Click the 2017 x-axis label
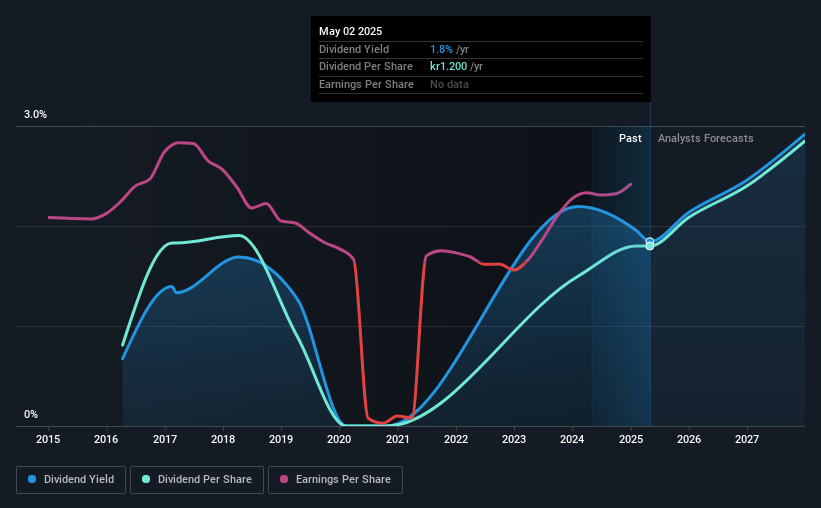821x508 pixels. tap(165, 439)
